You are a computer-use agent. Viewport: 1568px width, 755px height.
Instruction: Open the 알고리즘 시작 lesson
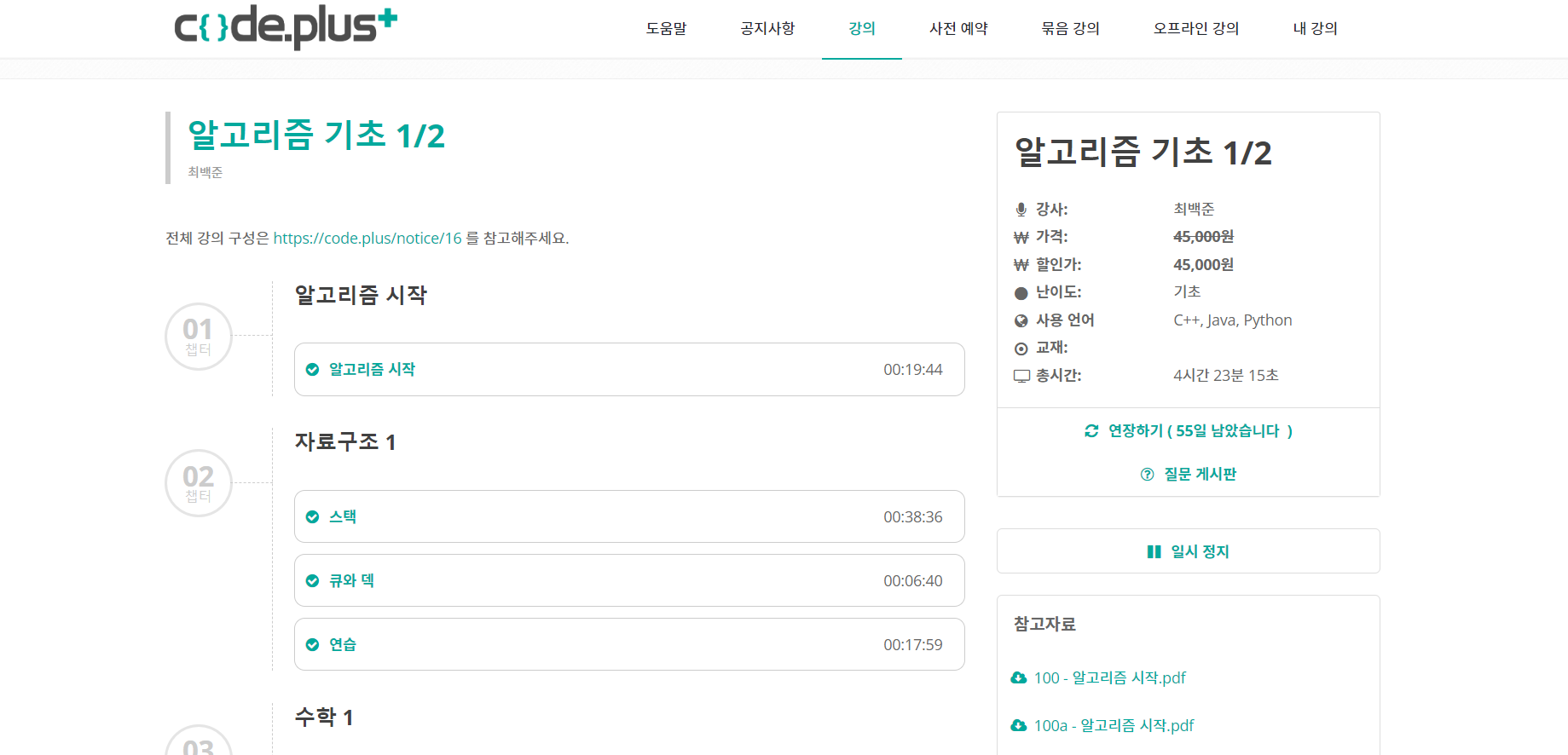coord(629,370)
